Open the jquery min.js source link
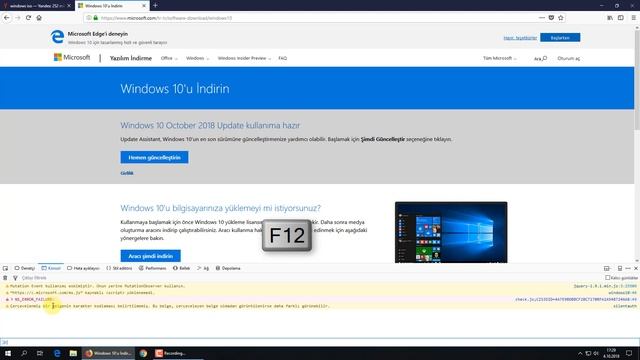This screenshot has width=640, height=360. (605, 286)
